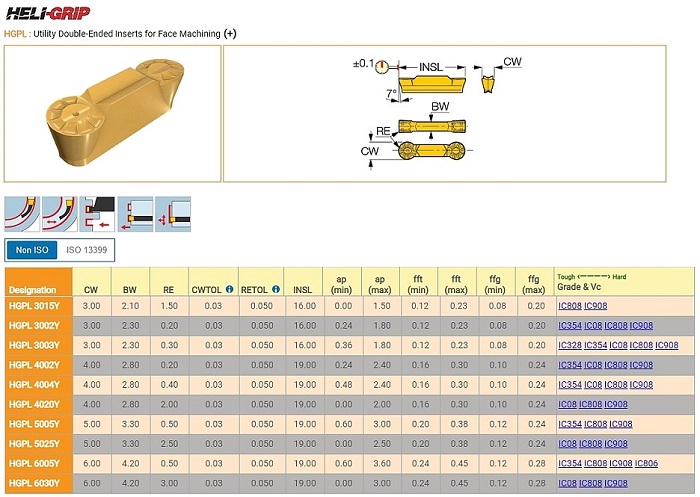Switch to the Non ISO tab
The width and height of the screenshot is (700, 497).
pyautogui.click(x=32, y=250)
